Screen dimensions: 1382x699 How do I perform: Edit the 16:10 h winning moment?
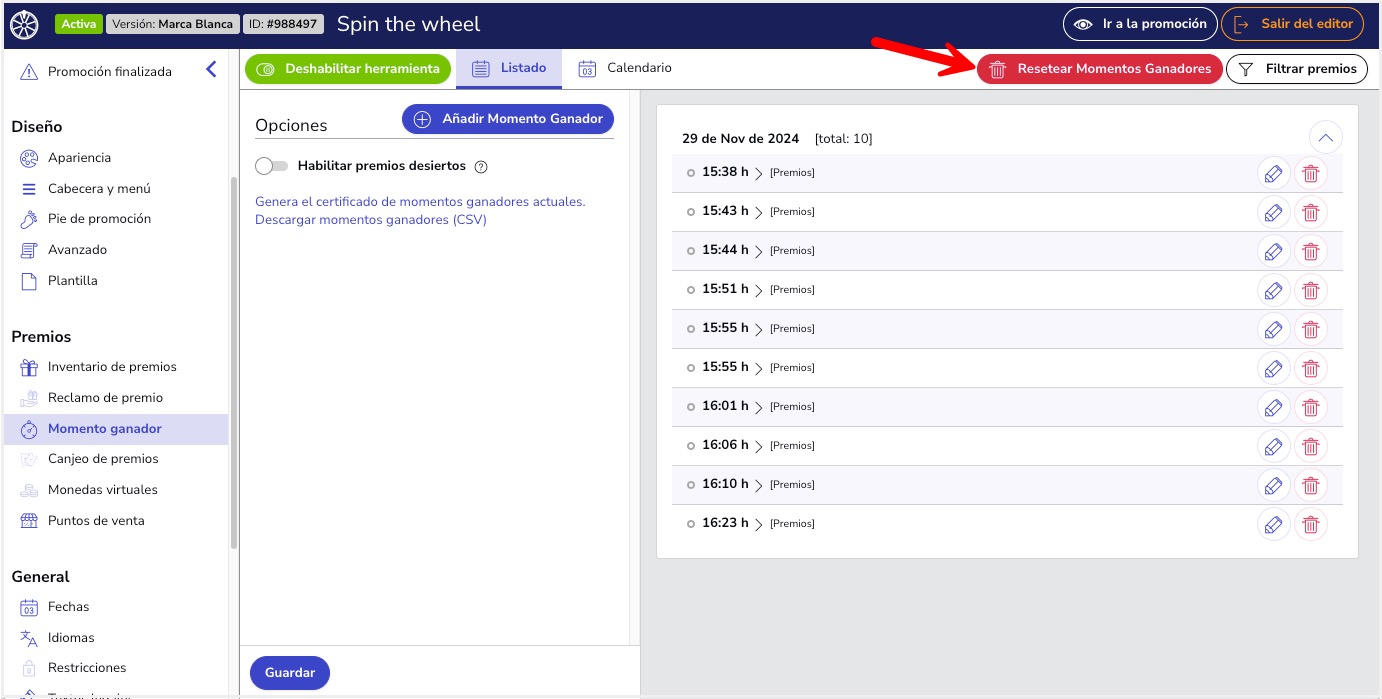coord(1272,485)
